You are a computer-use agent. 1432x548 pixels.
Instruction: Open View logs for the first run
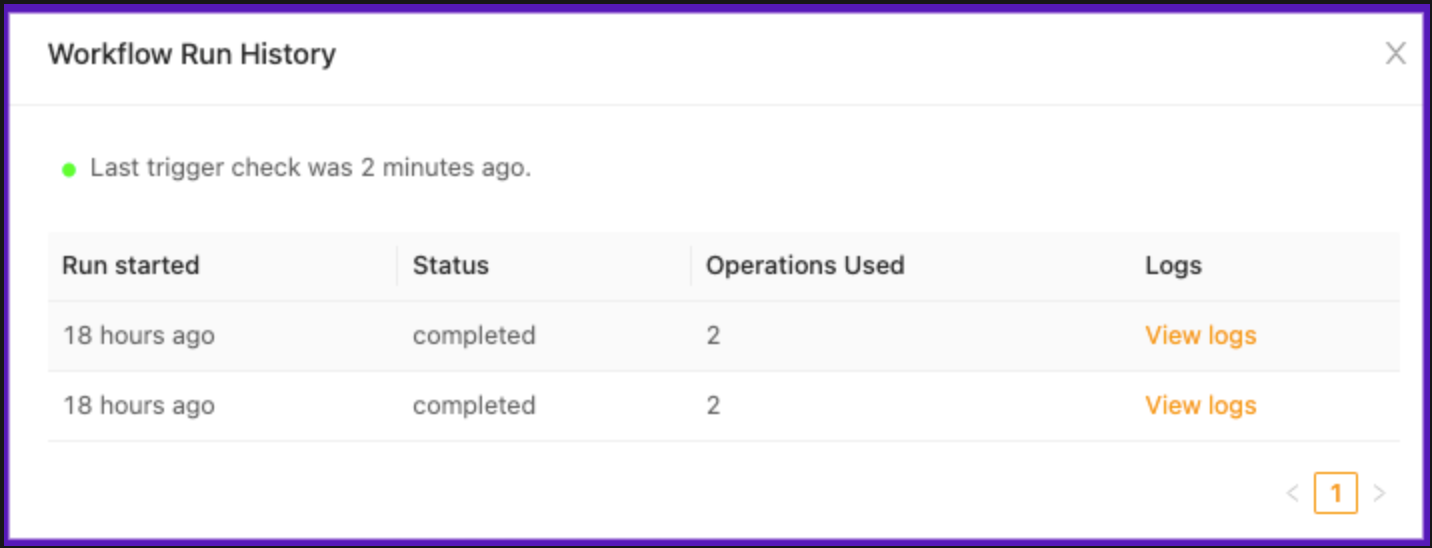(1200, 336)
